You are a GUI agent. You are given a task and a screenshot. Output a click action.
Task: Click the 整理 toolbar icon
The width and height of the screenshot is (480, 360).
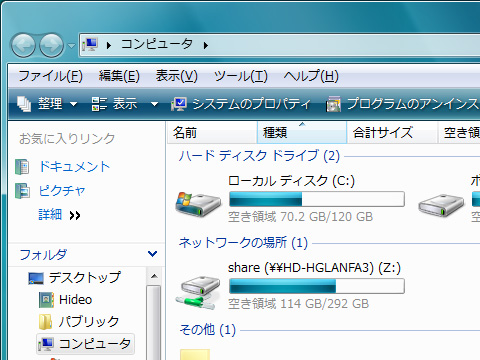(24, 104)
